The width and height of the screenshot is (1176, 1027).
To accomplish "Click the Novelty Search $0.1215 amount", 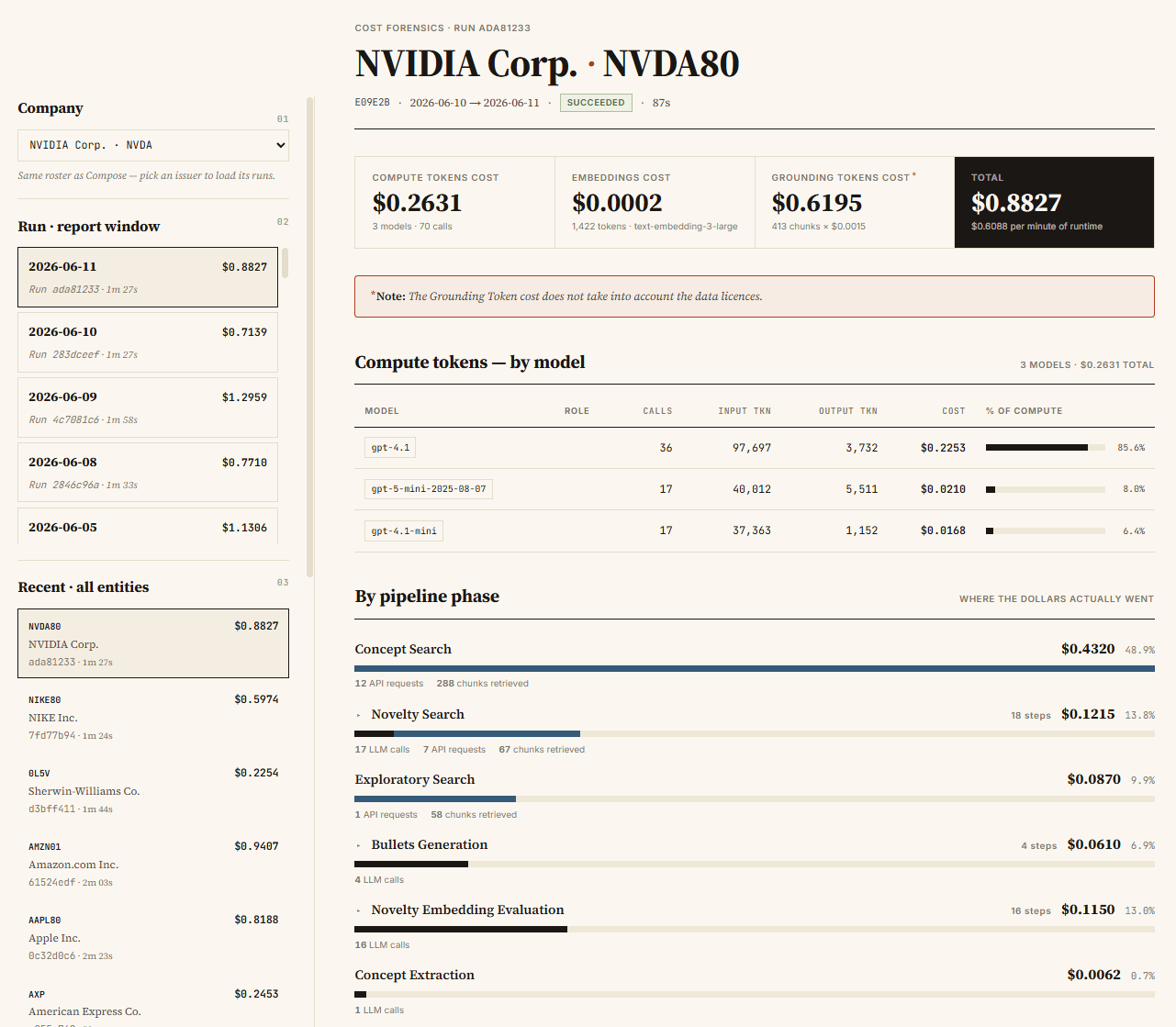I will point(1088,714).
